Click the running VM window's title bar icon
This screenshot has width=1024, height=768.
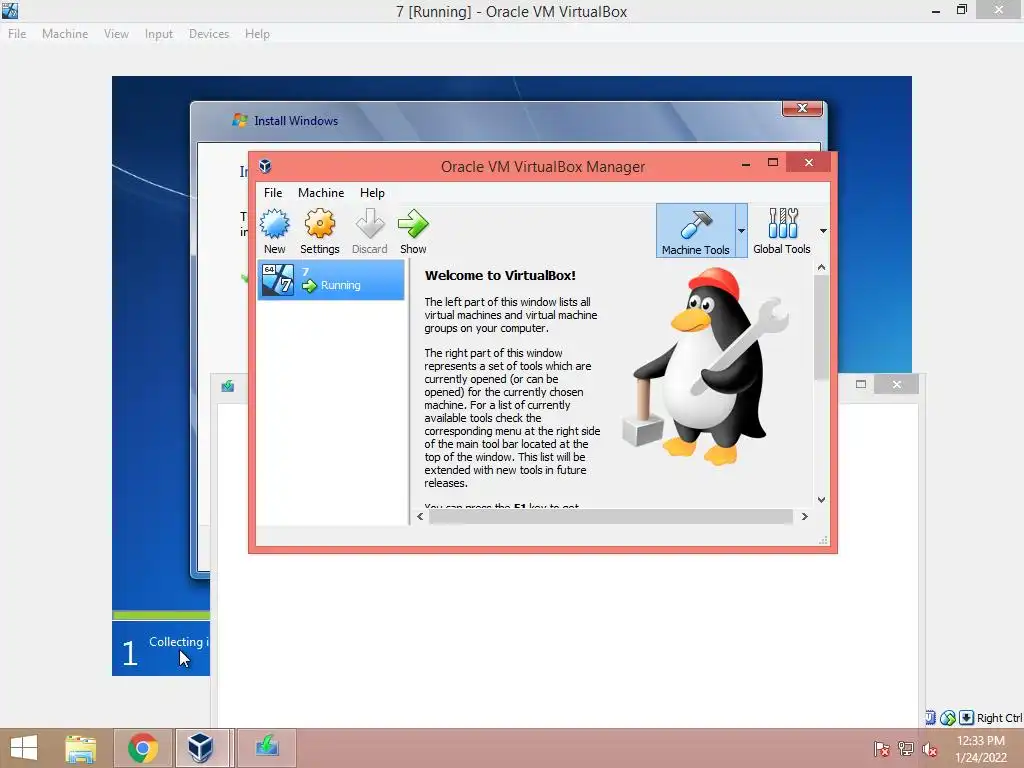10,10
